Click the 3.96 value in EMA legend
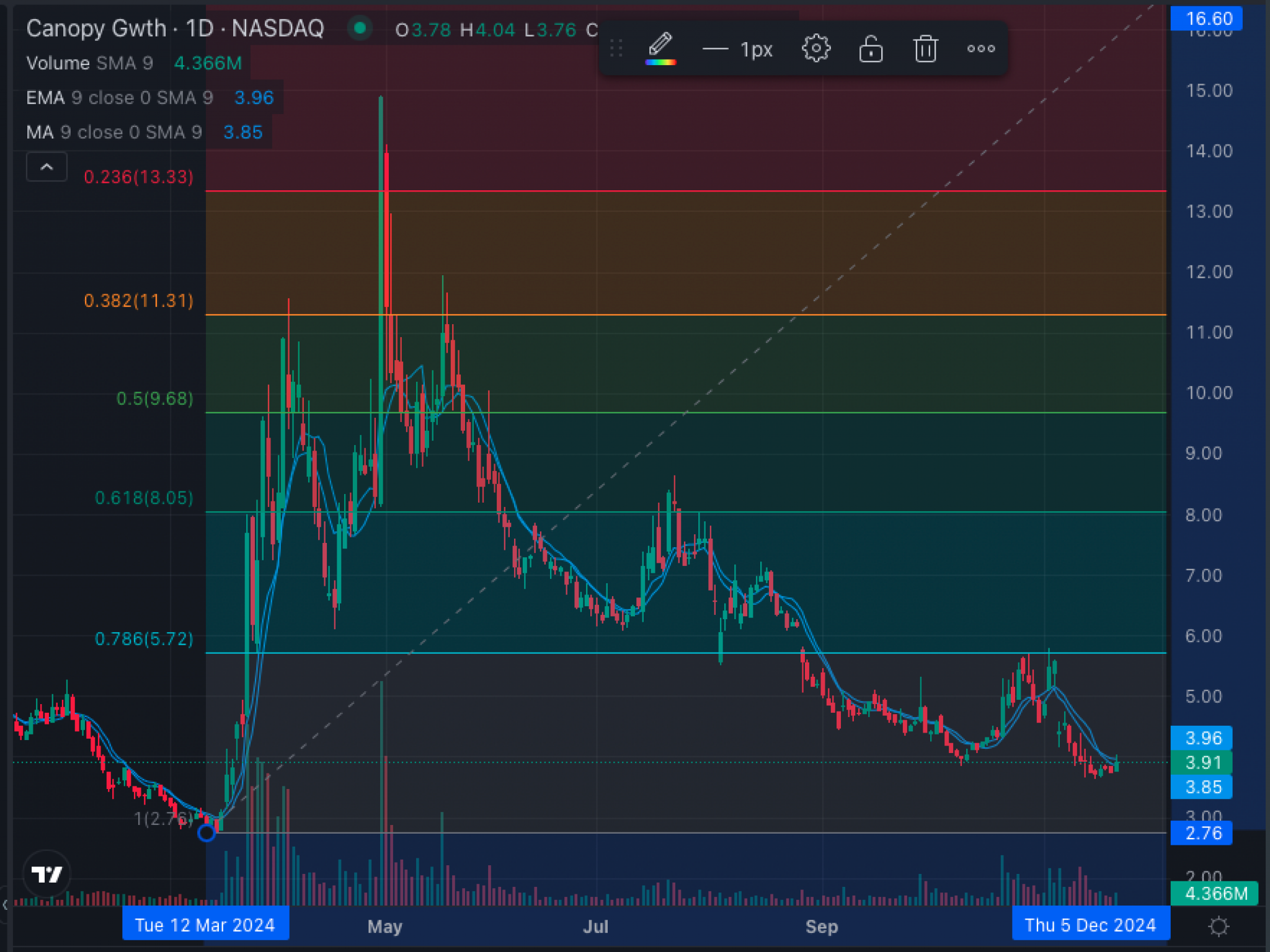Screen dimensions: 1270x952 (x=254, y=98)
